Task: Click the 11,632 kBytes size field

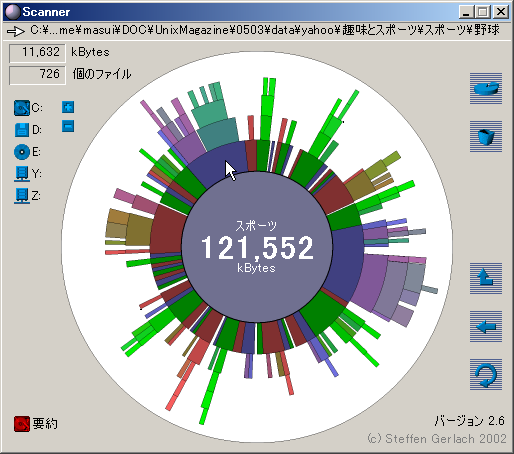Action: tap(37, 53)
